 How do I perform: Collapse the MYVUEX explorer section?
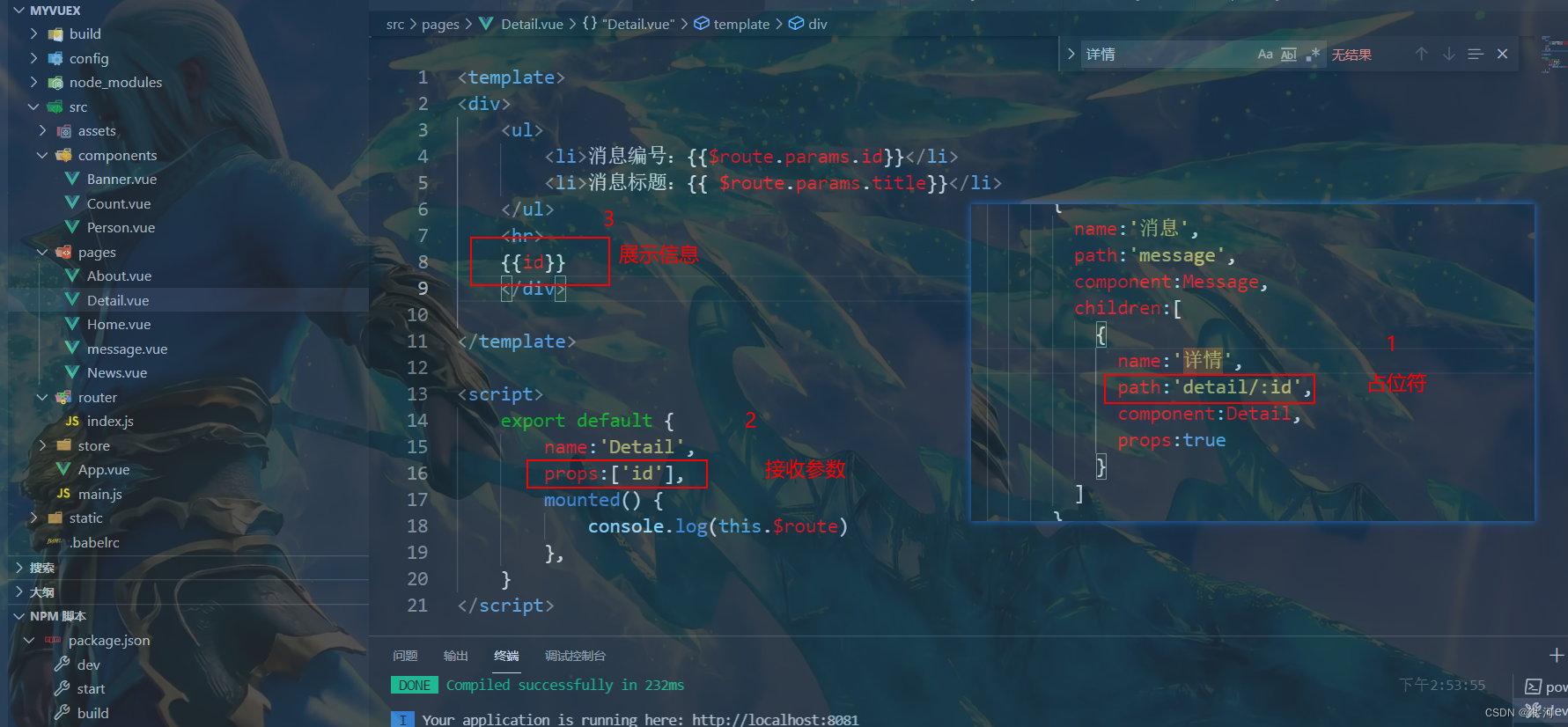point(18,11)
